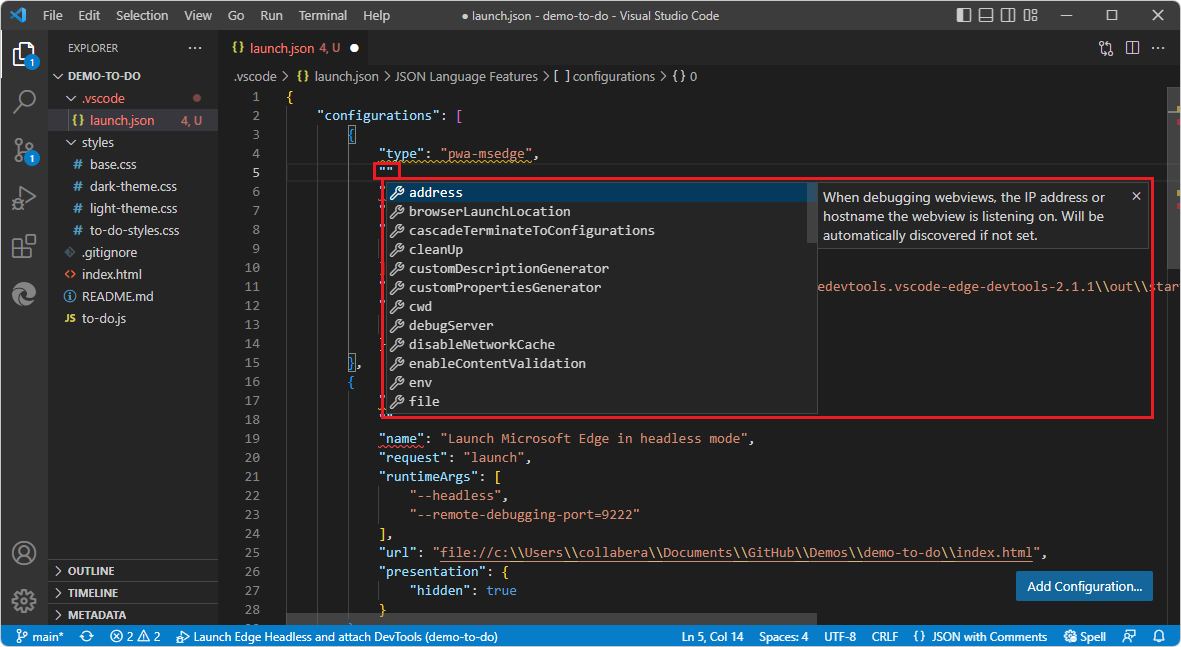Open the Terminal menu
The height and width of the screenshot is (647, 1181).
tap(322, 15)
